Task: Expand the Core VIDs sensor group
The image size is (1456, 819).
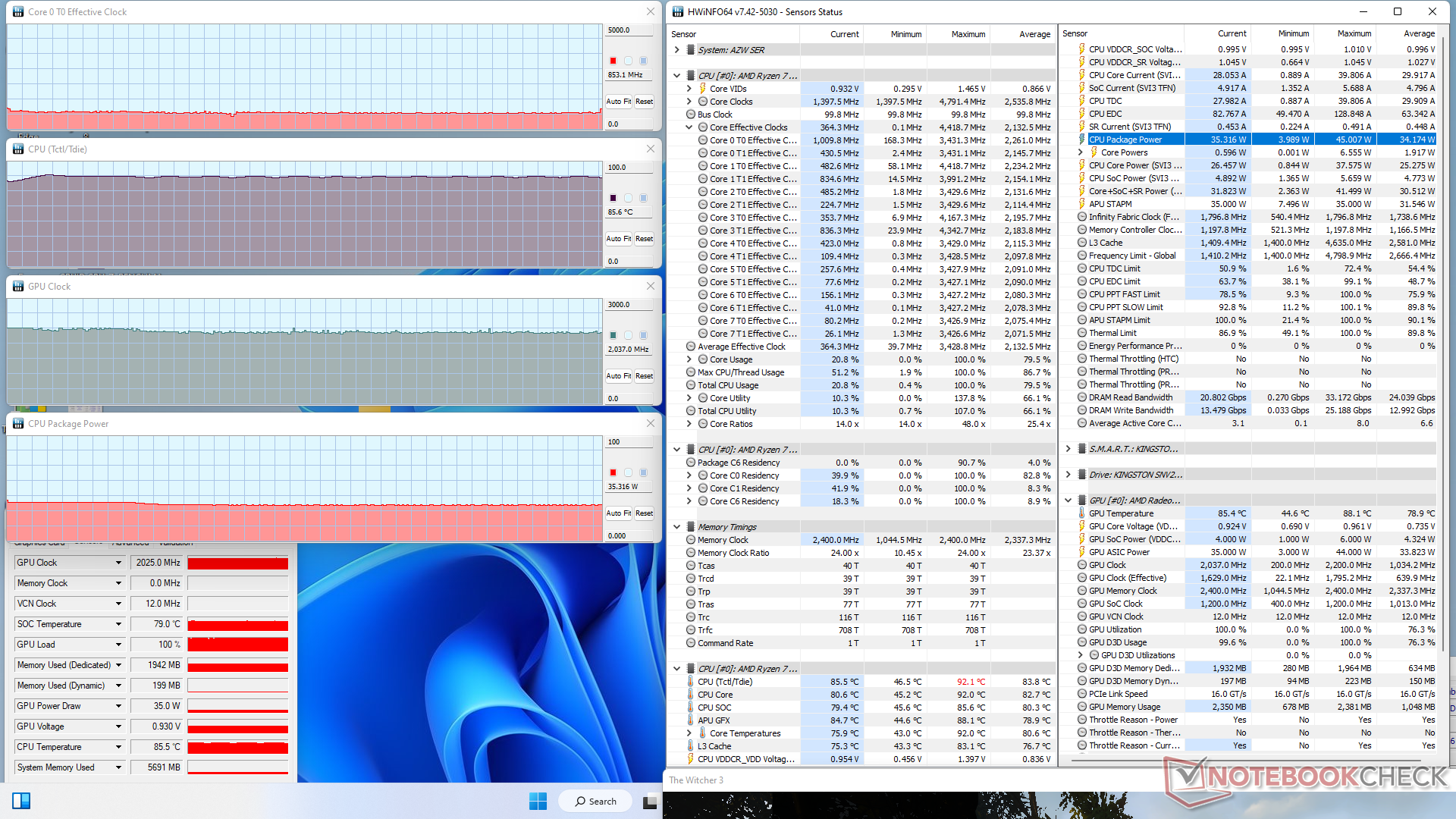Action: coord(689,89)
